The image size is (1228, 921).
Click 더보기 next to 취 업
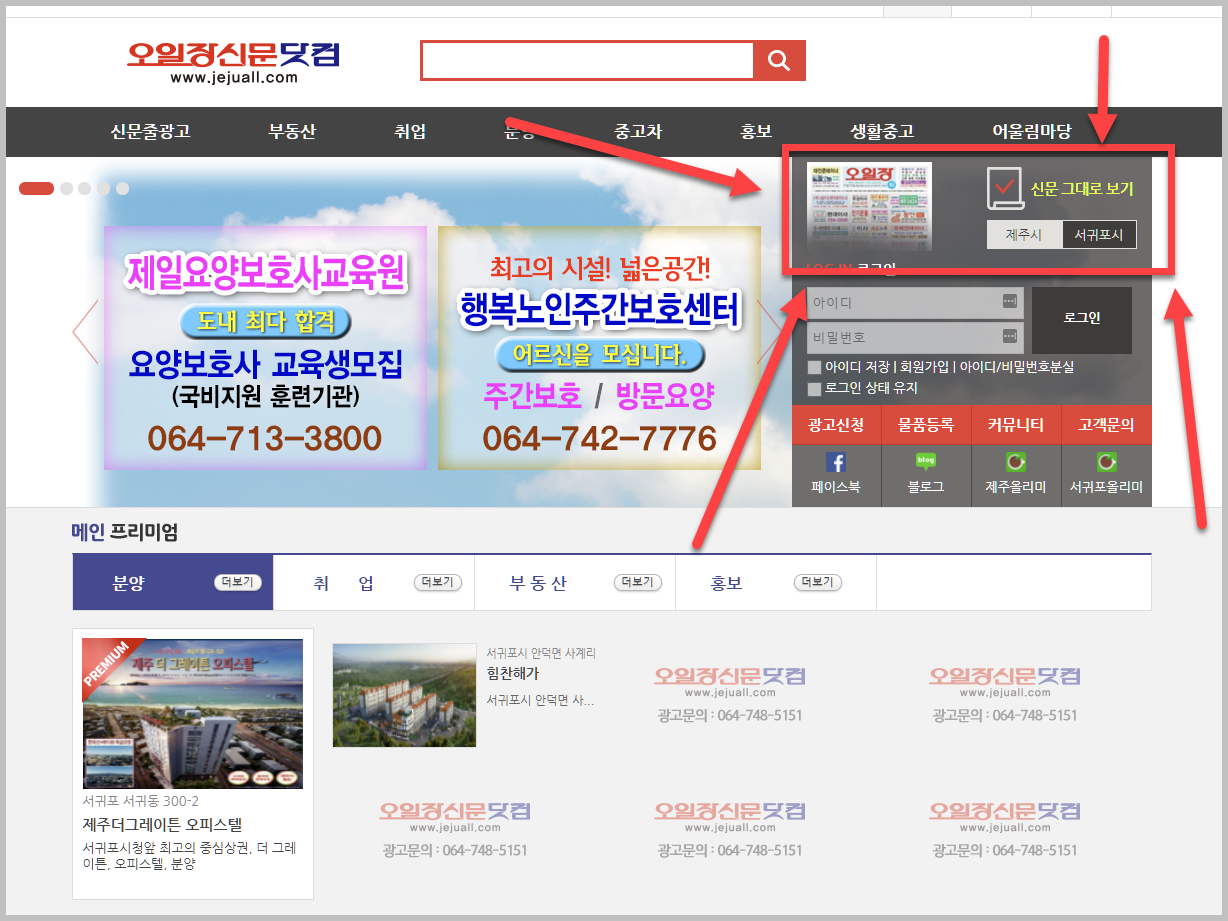coord(438,582)
